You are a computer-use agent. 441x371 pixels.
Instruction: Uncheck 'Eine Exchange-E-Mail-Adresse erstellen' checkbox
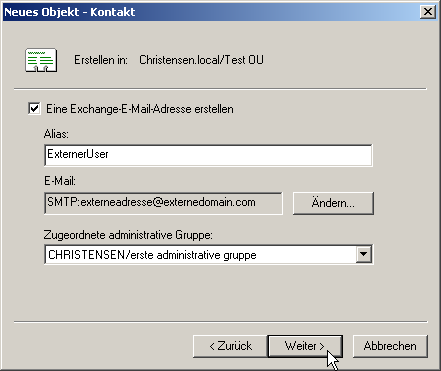click(34, 109)
